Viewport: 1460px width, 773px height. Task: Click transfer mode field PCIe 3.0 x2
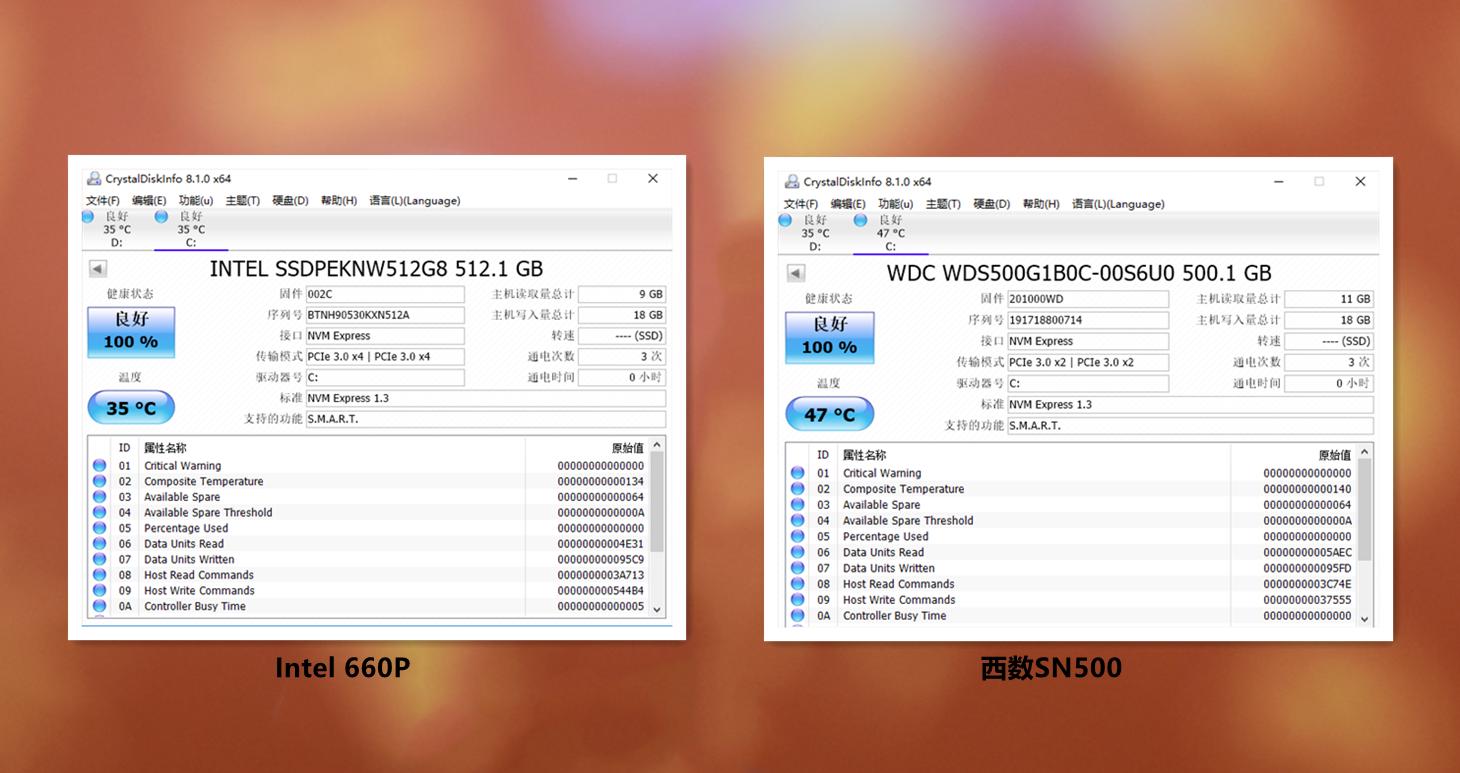(x=1087, y=362)
